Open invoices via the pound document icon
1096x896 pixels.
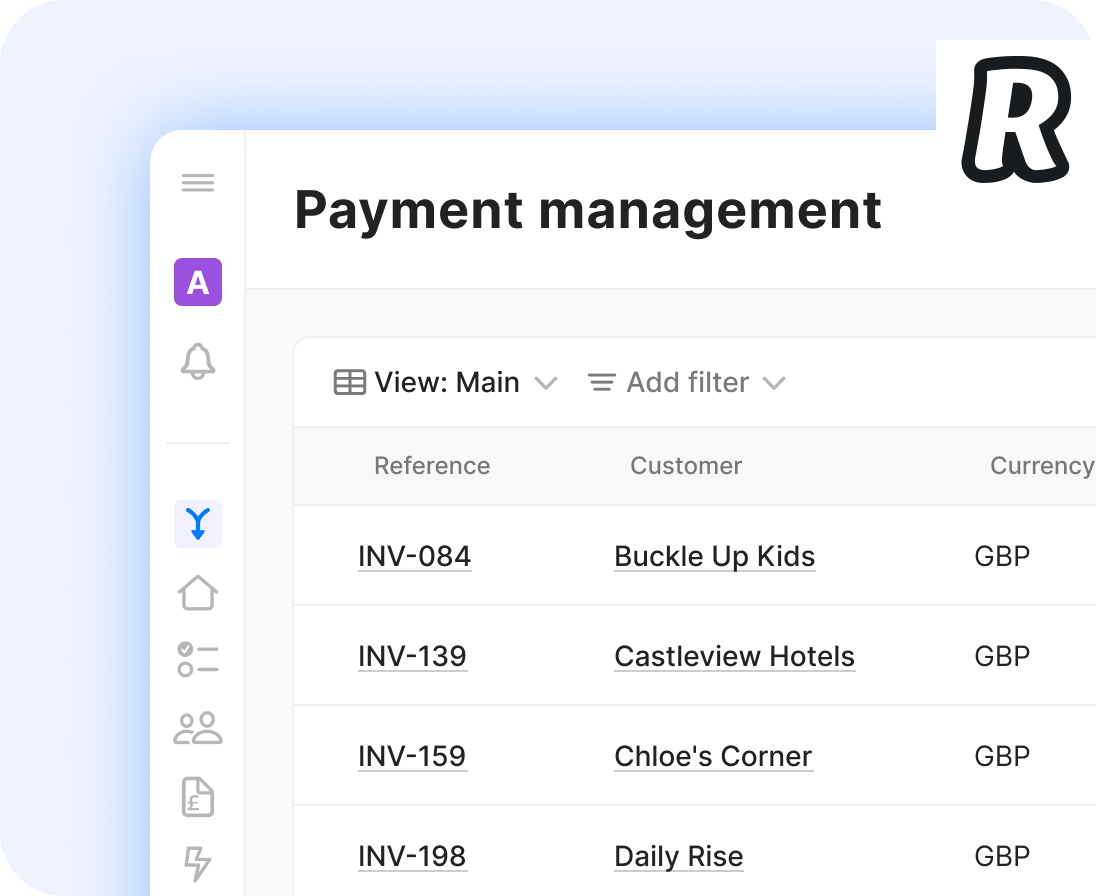197,797
